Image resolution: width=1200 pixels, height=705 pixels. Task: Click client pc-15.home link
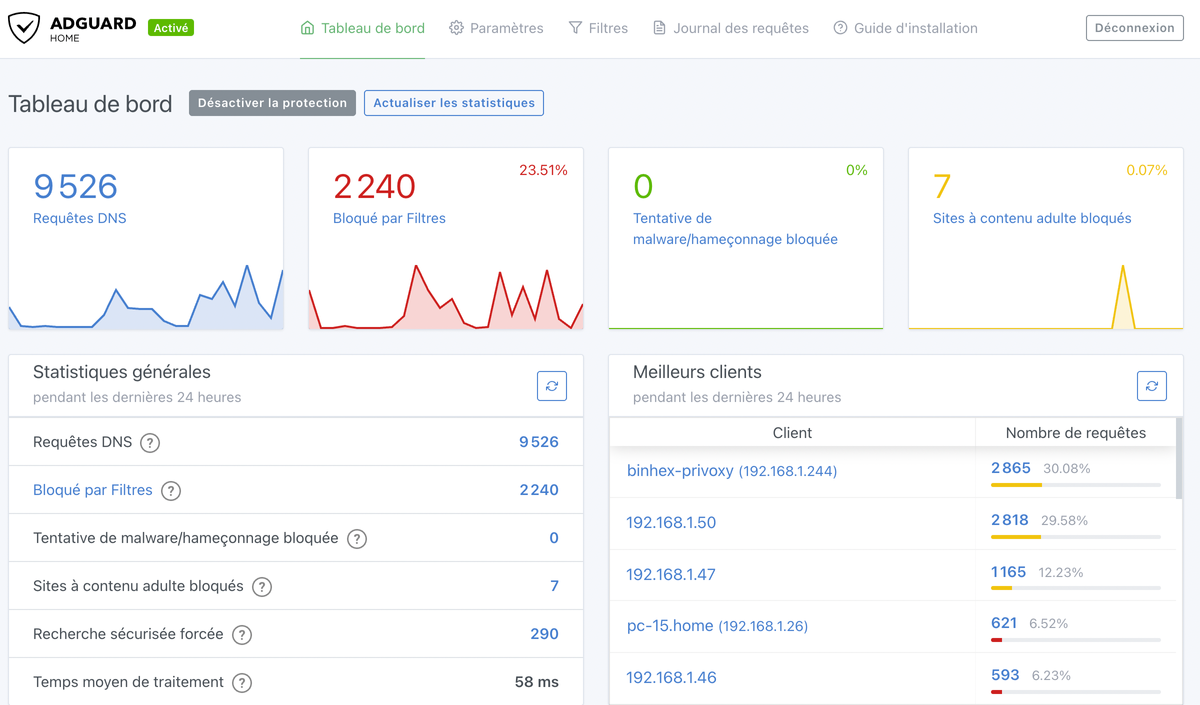[717, 626]
